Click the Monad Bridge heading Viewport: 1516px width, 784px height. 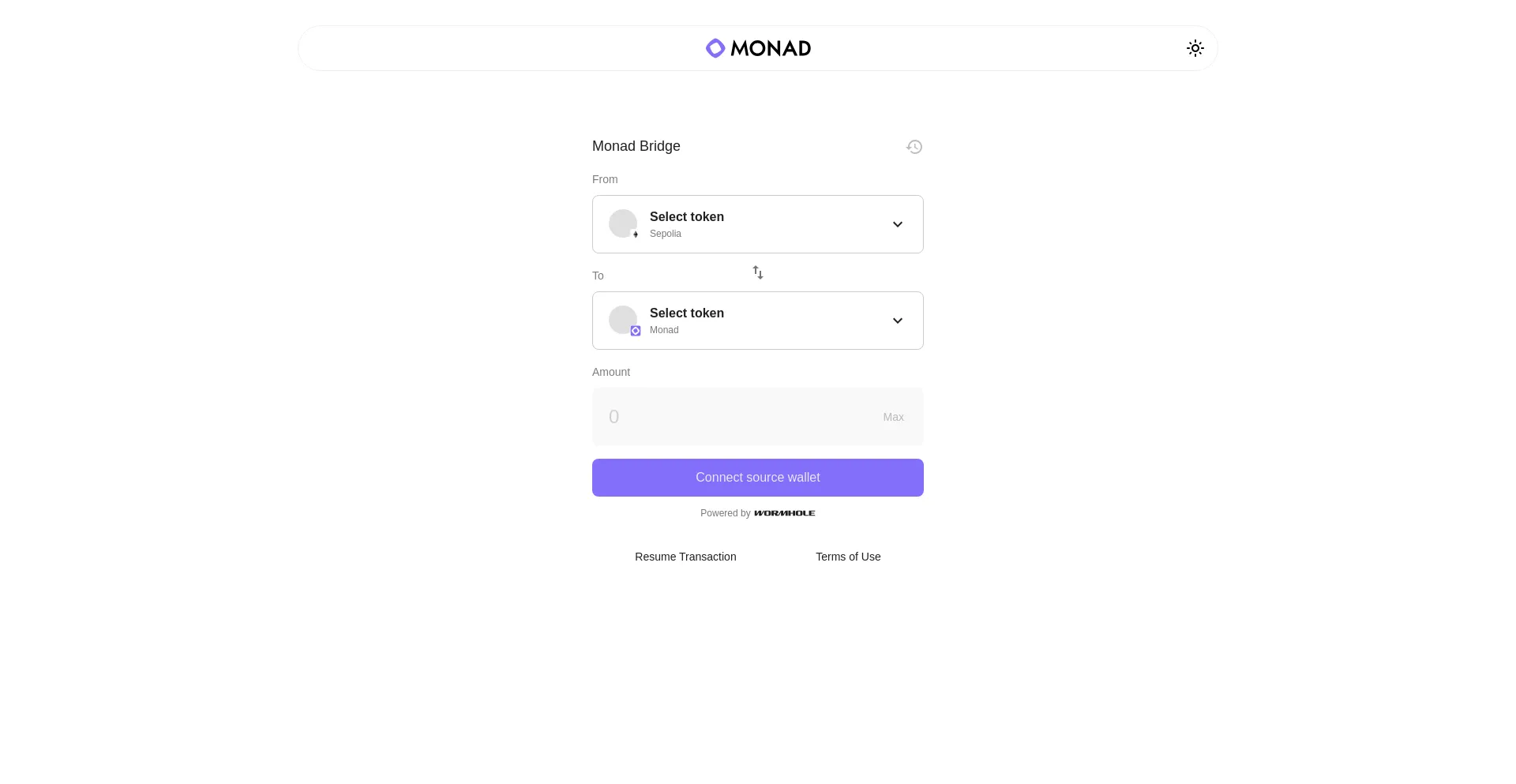click(x=636, y=146)
